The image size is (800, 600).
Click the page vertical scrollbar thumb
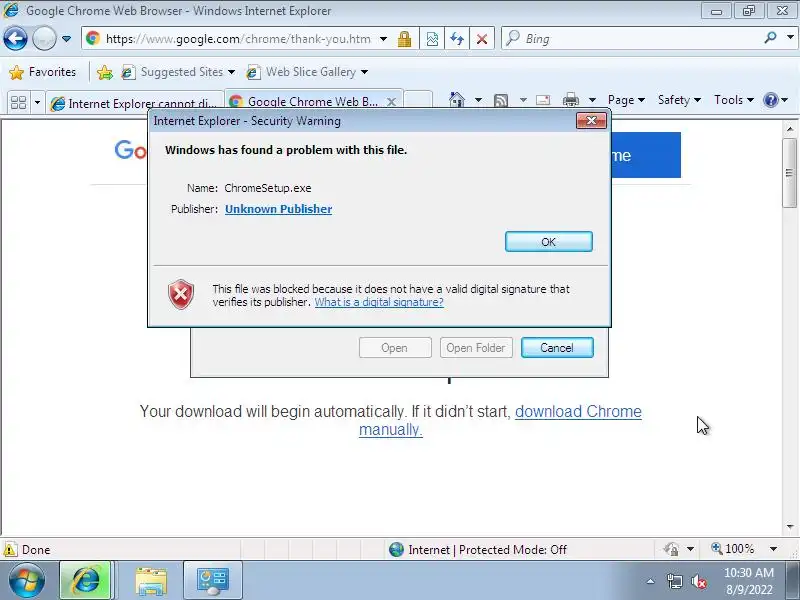(789, 173)
